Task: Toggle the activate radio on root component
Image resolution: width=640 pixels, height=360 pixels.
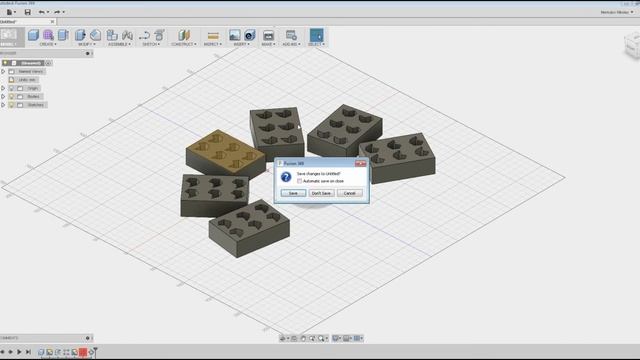Action: click(x=48, y=63)
